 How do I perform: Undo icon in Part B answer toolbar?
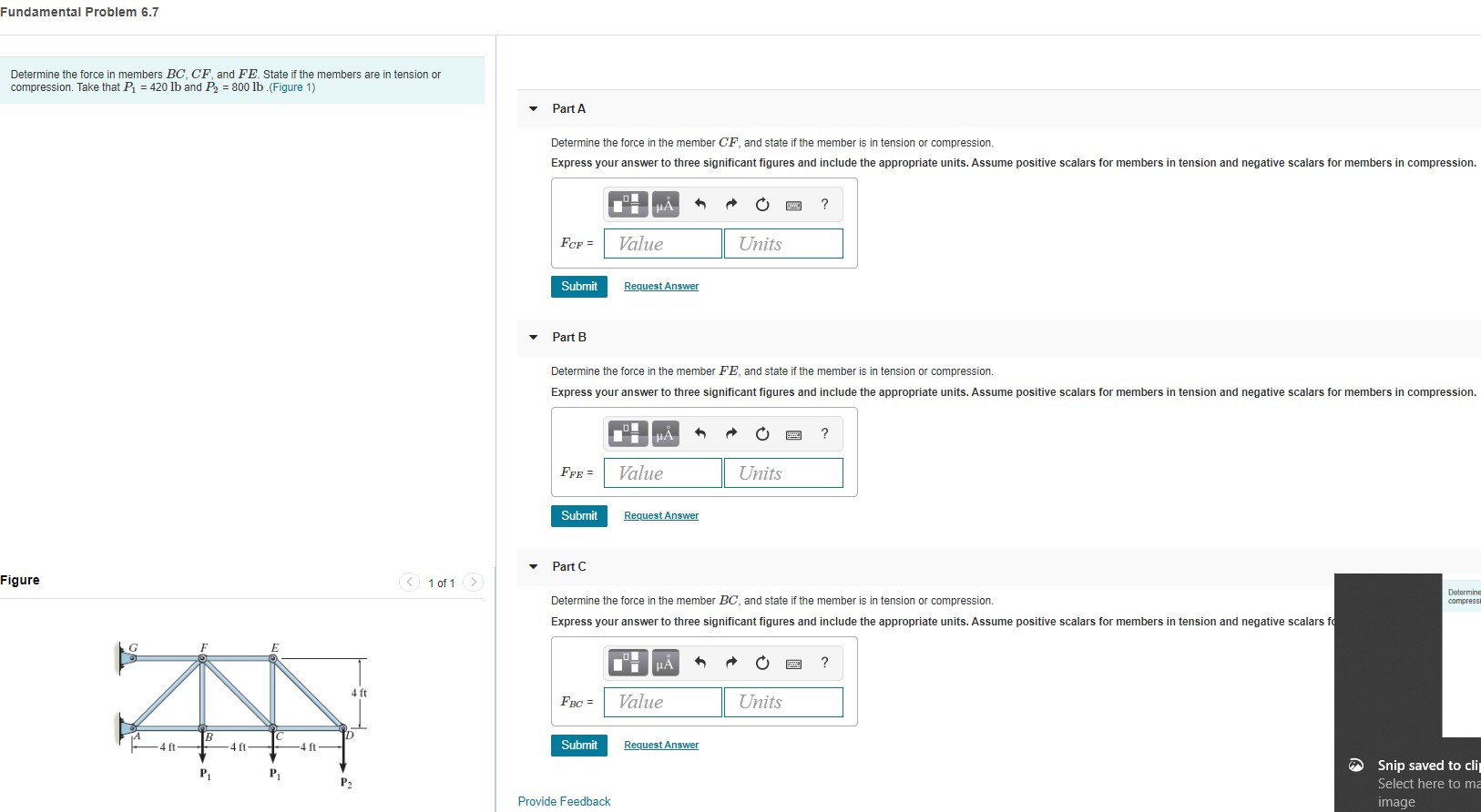[x=700, y=433]
